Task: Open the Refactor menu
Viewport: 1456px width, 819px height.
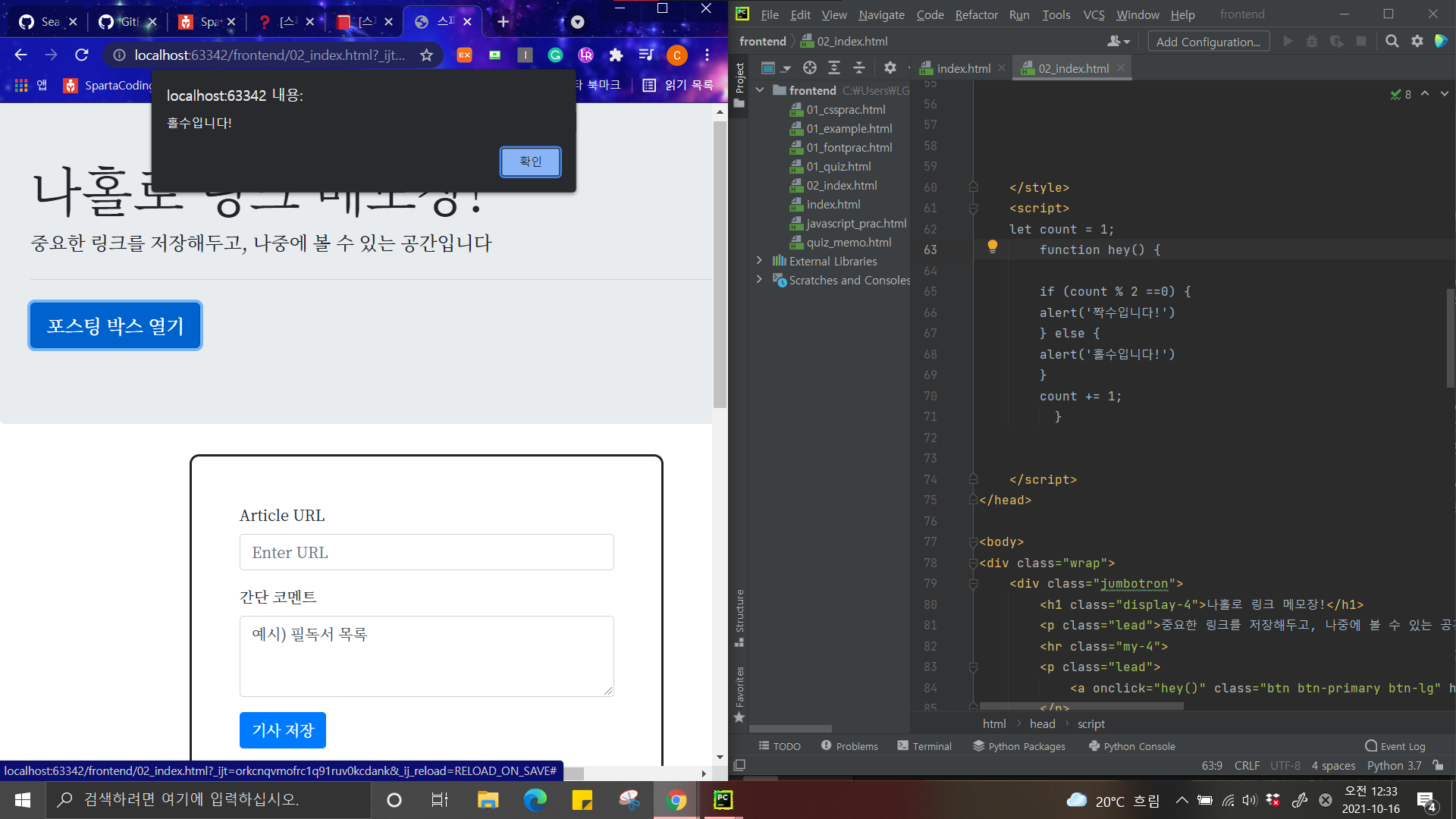Action: [x=976, y=14]
